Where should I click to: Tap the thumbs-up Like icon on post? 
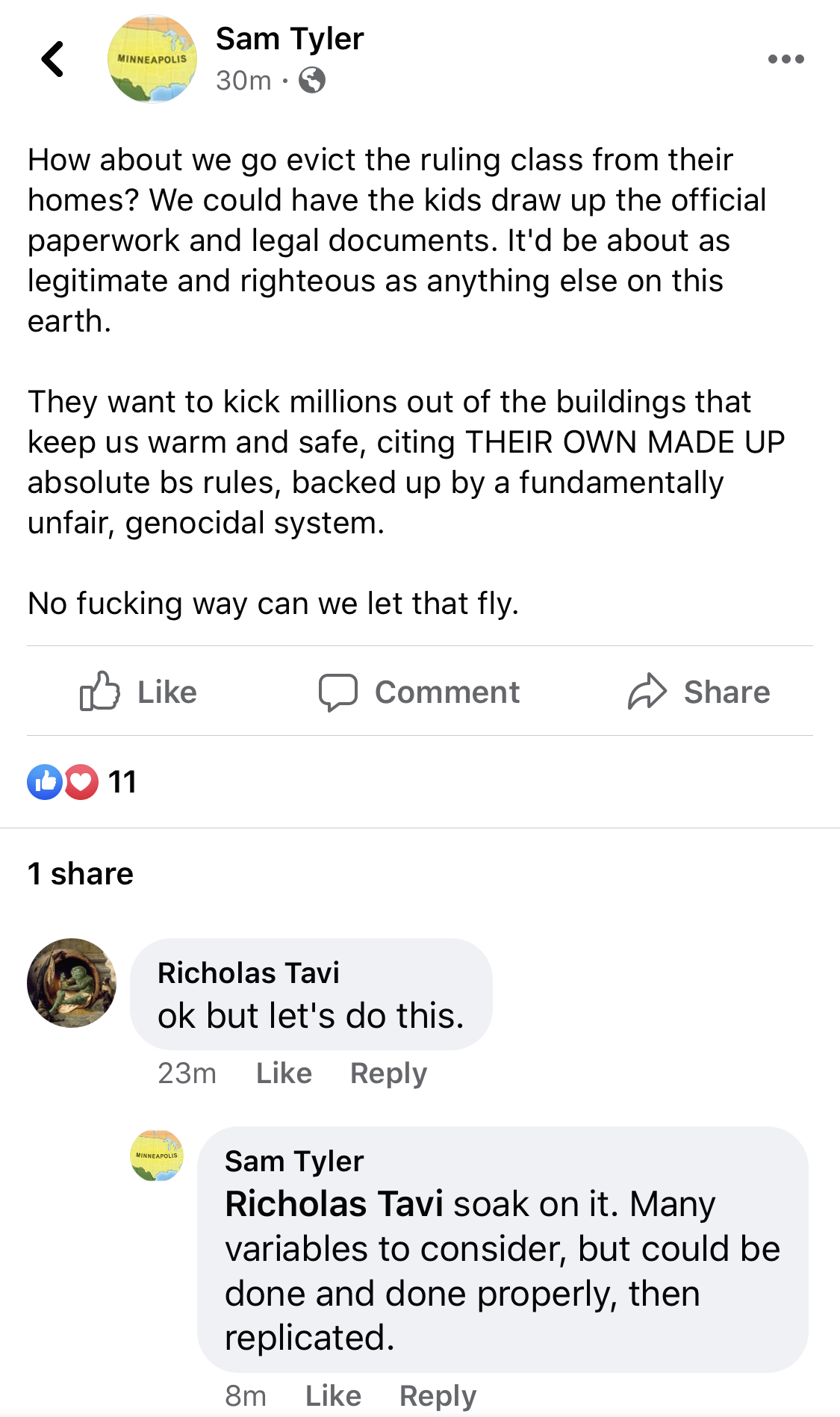[100, 691]
